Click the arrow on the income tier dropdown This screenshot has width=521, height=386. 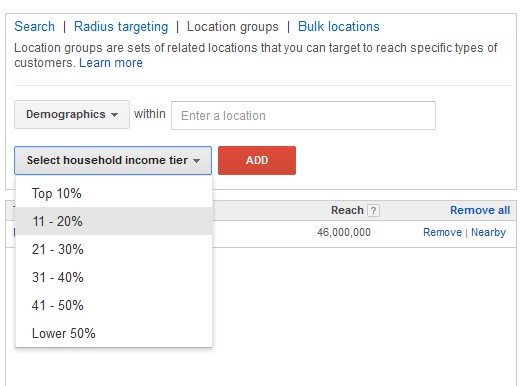(x=196, y=161)
